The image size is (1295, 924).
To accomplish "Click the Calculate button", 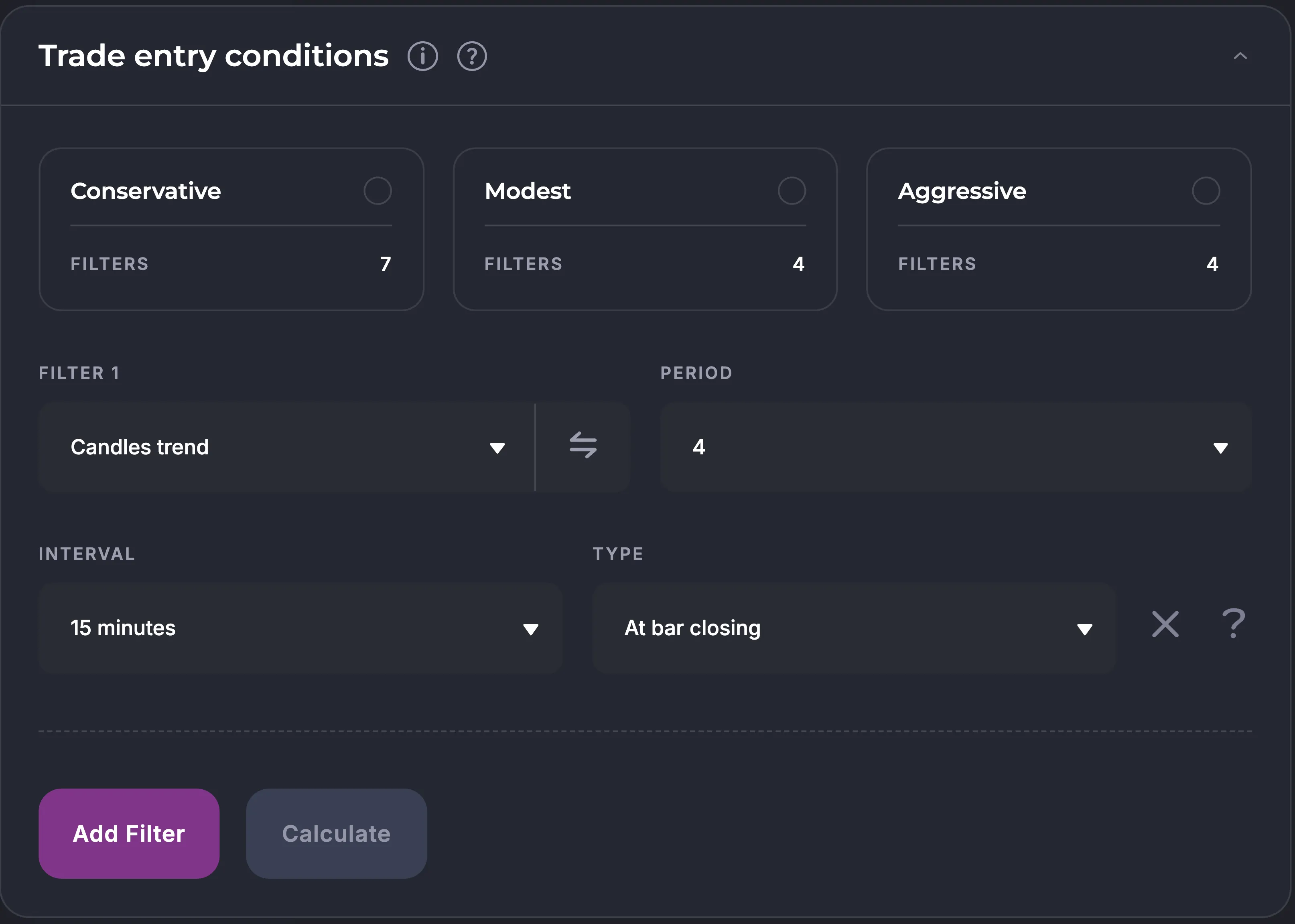I will pyautogui.click(x=337, y=833).
